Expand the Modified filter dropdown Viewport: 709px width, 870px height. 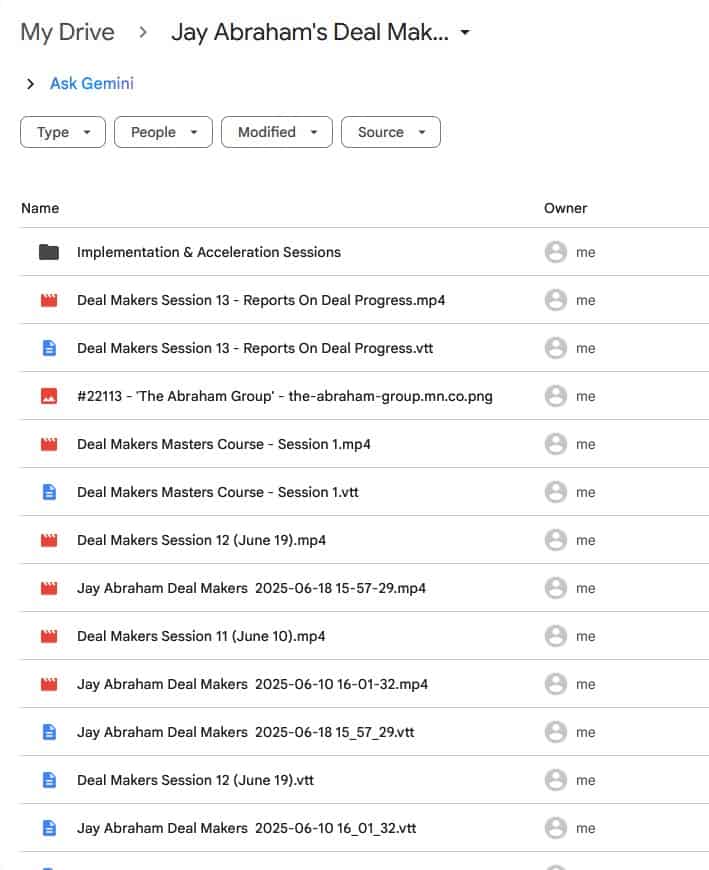click(277, 132)
